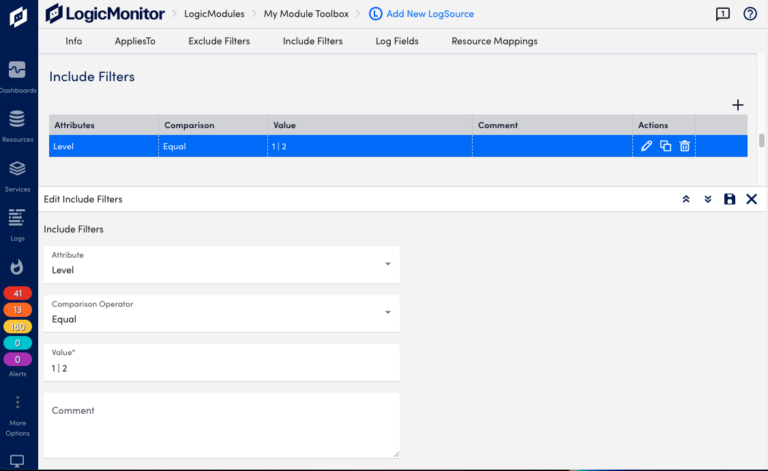The width and height of the screenshot is (768, 471).
Task: Expand the Comparison Operator dropdown
Action: click(387, 313)
